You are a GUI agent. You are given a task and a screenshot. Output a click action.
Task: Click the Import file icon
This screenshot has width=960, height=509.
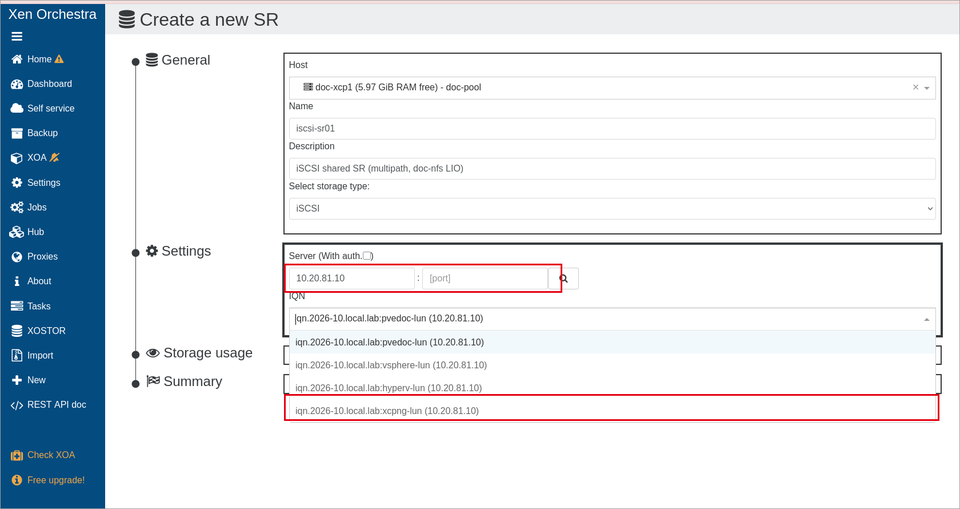(x=17, y=355)
